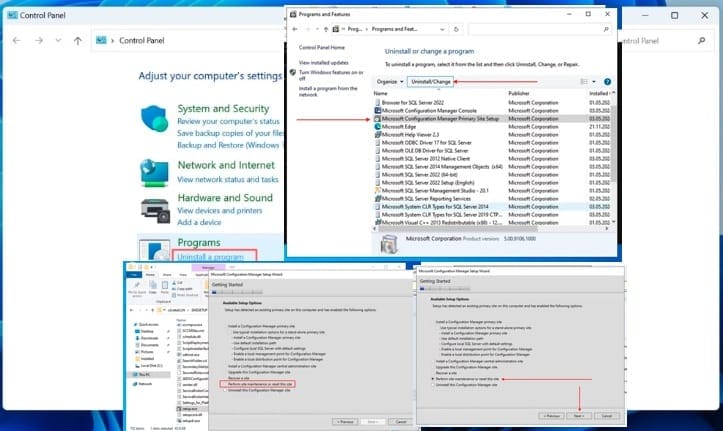The image size is (723, 431).
Task: Open recent locations dropdown in Control Panel
Action: coord(58,41)
